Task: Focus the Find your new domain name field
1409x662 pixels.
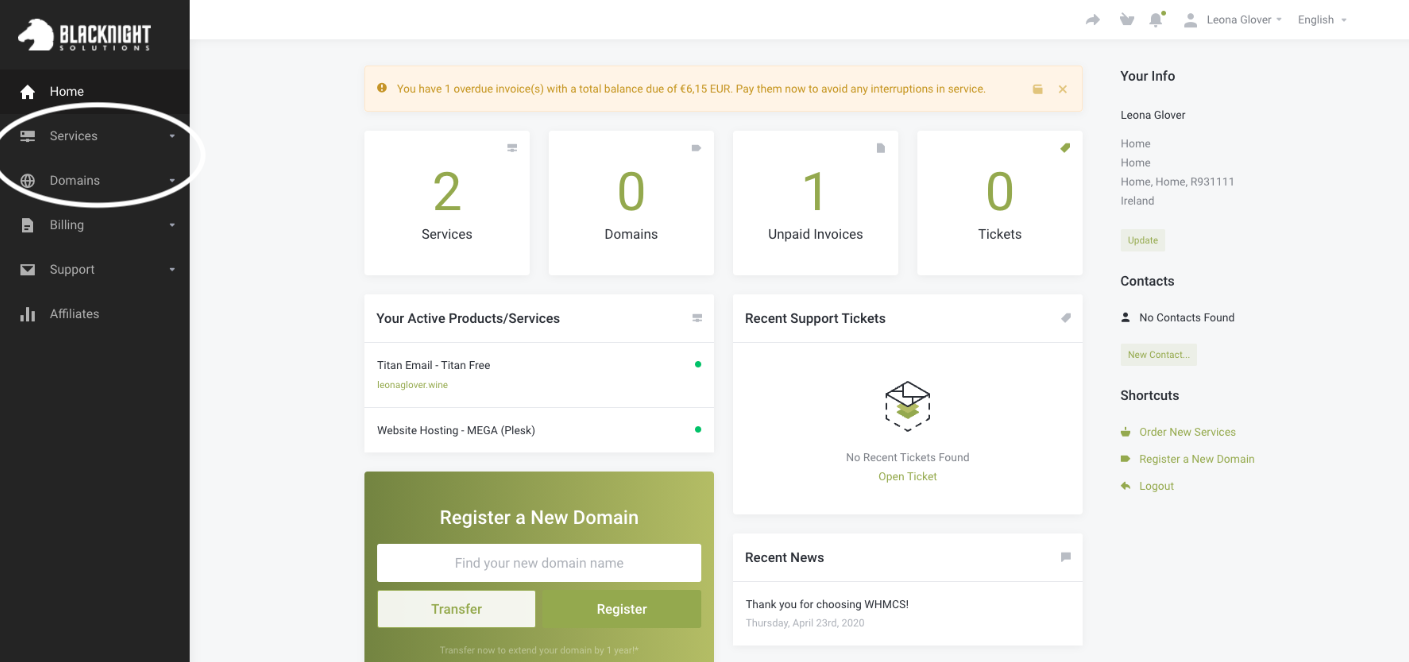Action: [538, 563]
